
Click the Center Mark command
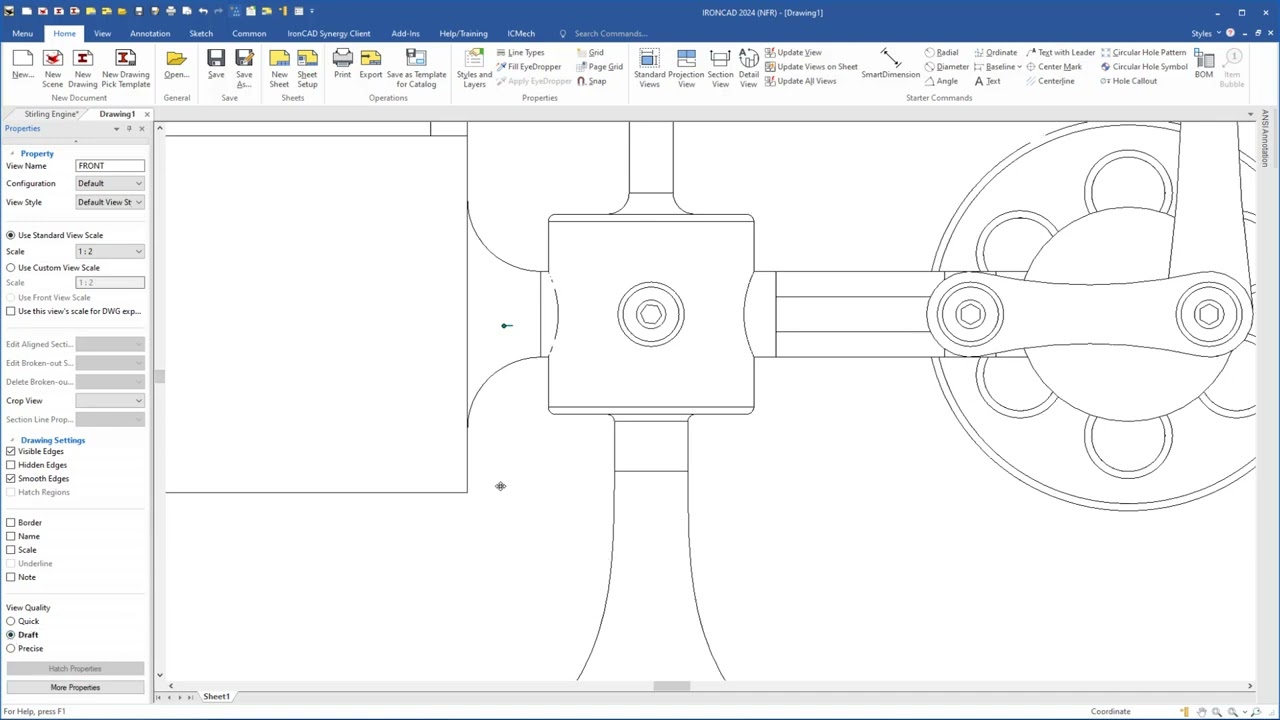pos(1053,67)
